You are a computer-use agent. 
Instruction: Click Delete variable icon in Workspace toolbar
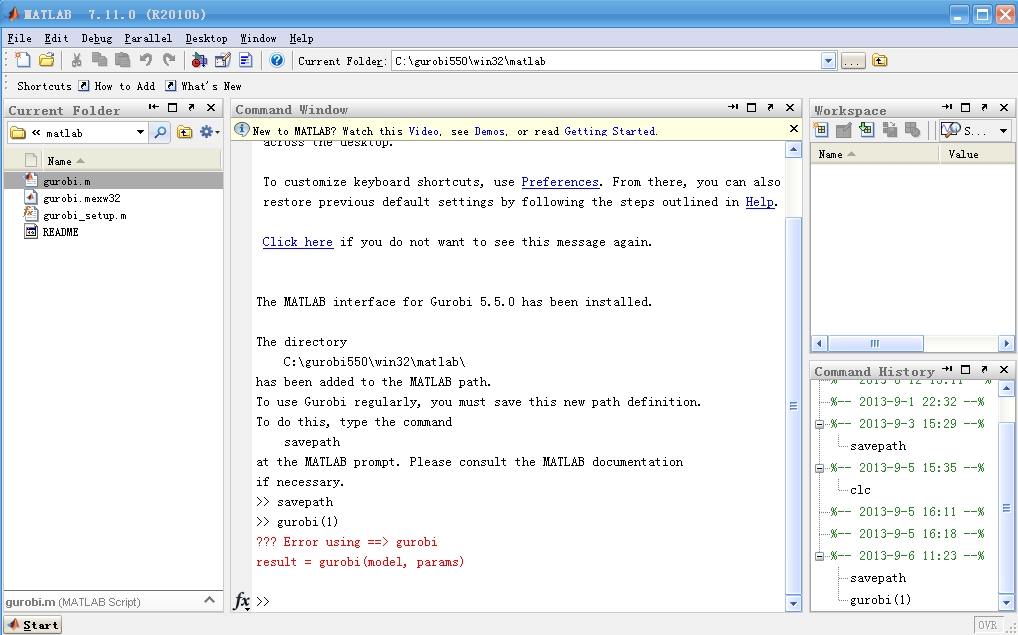[912, 130]
